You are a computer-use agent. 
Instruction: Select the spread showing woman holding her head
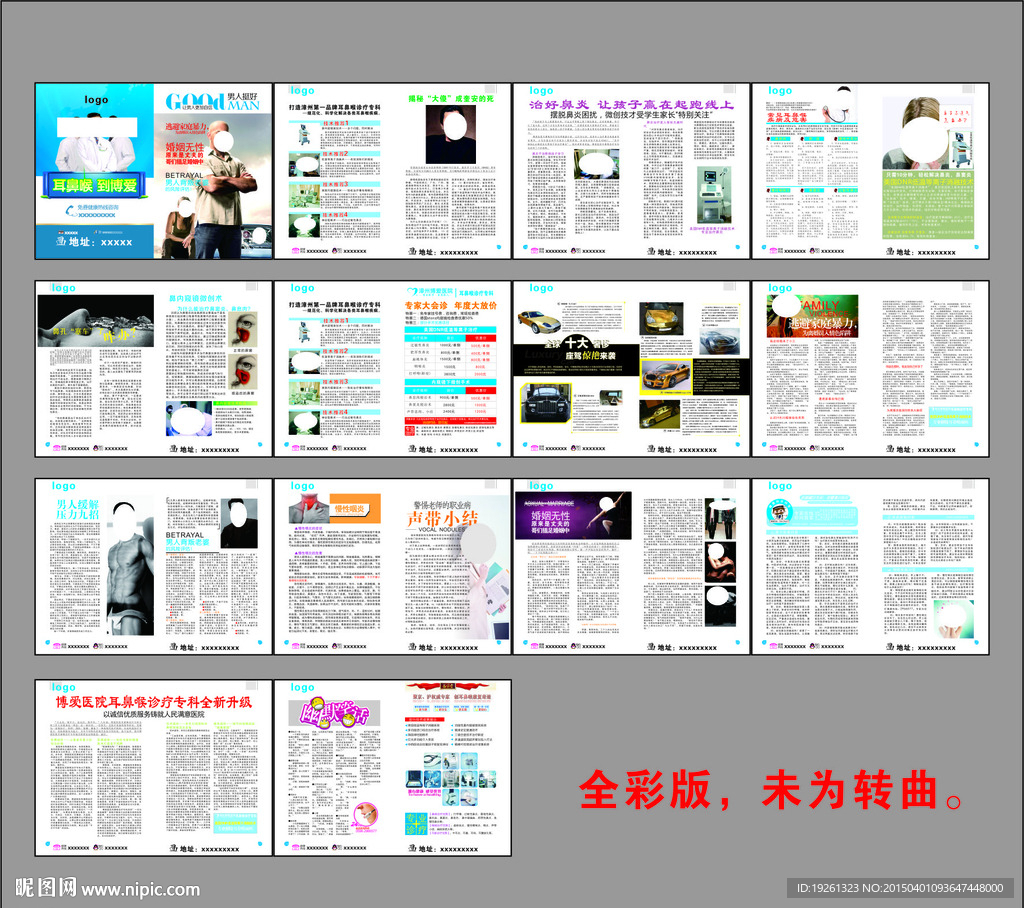870,171
